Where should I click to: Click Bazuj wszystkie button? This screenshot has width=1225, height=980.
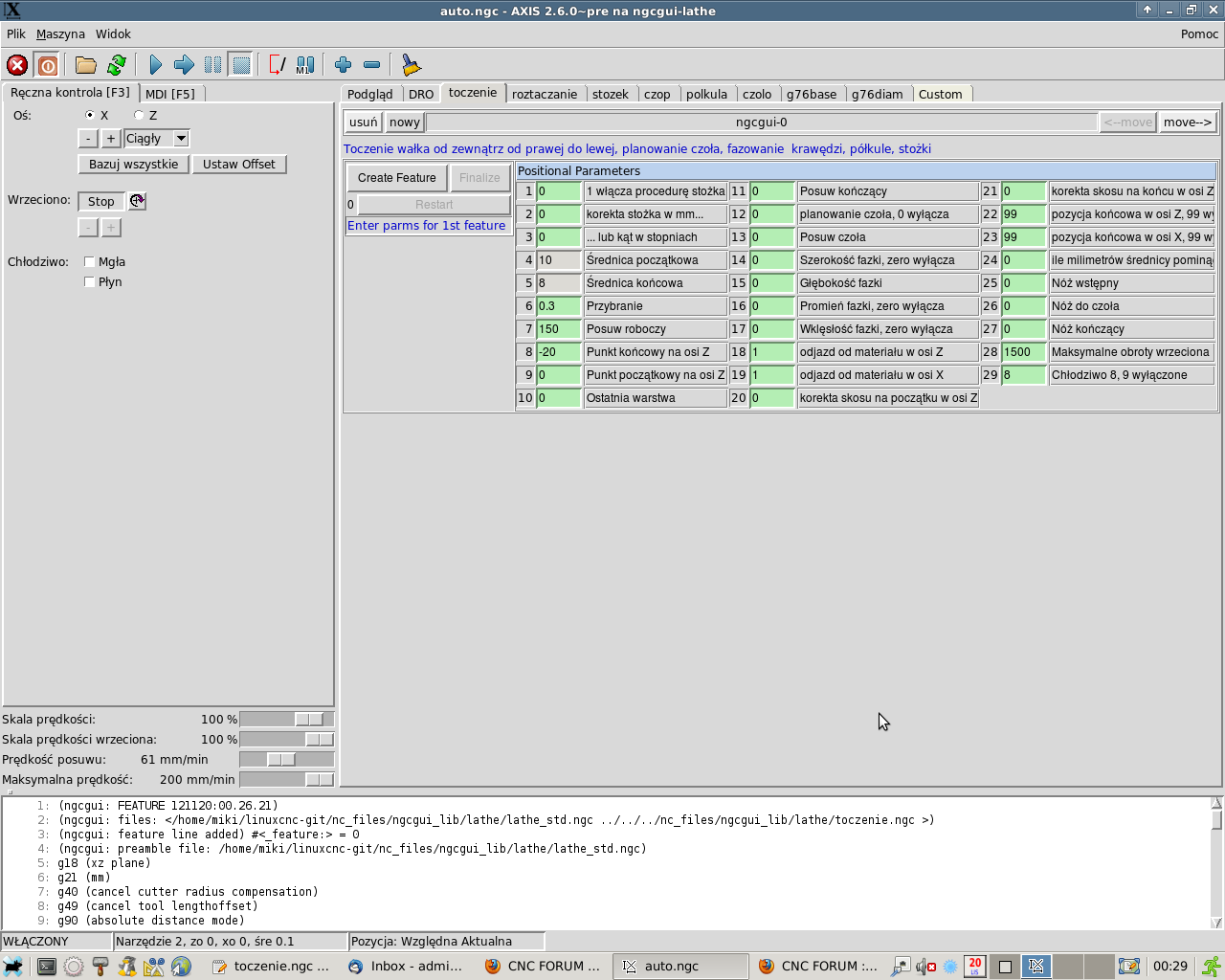point(134,165)
